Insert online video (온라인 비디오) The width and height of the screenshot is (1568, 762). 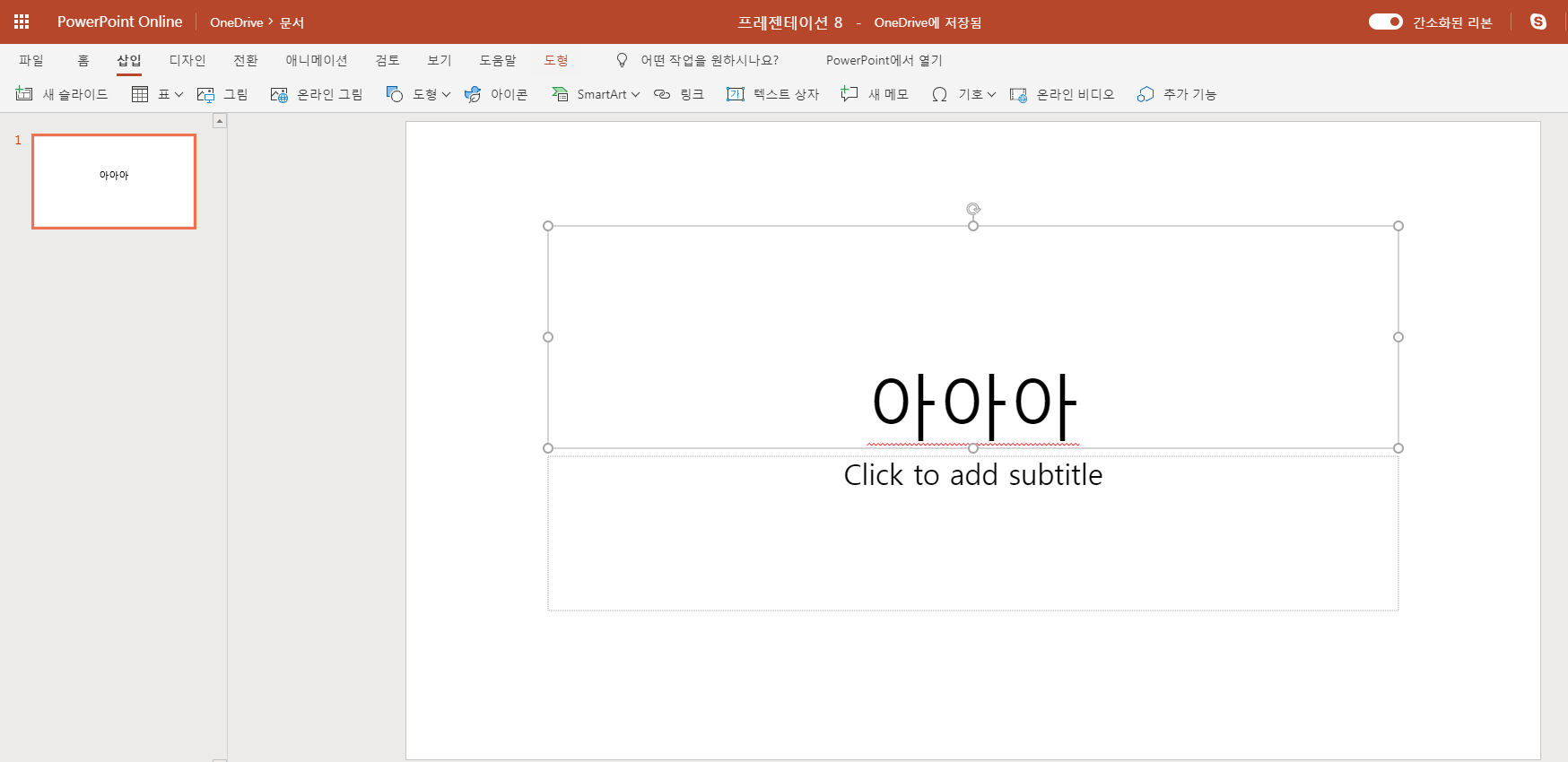pyautogui.click(x=1062, y=94)
